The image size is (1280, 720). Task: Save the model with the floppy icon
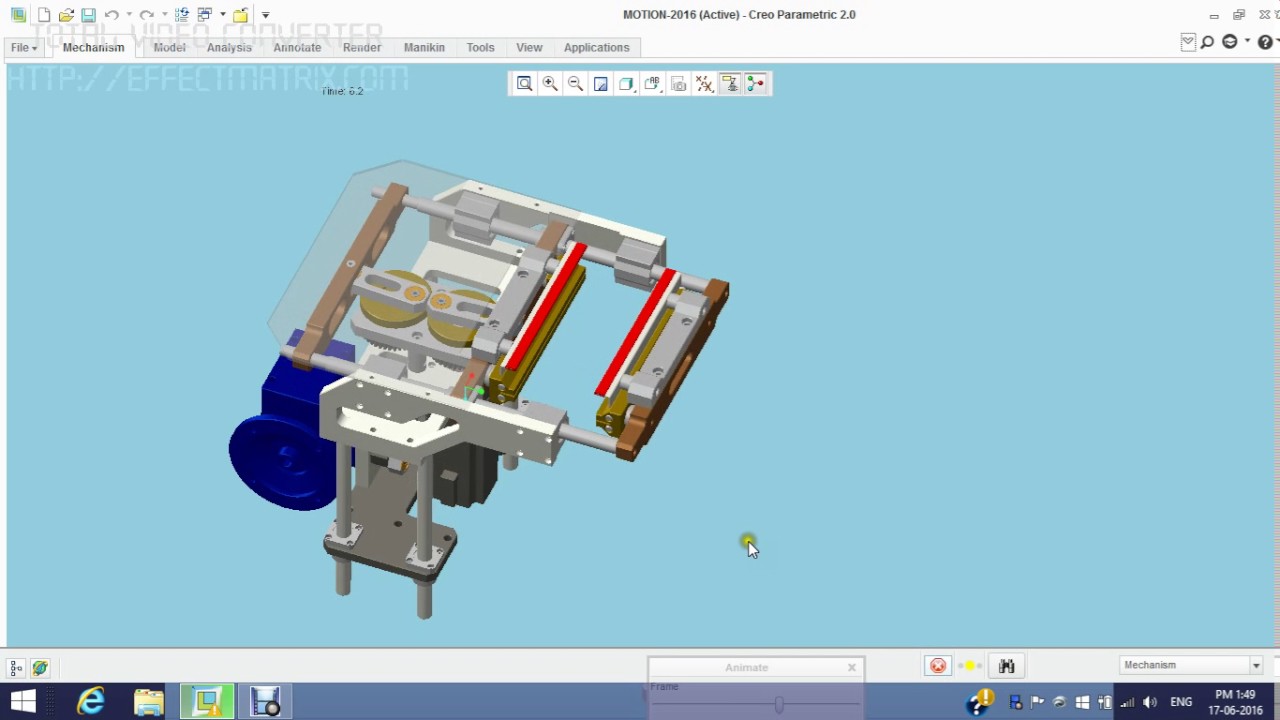point(88,15)
